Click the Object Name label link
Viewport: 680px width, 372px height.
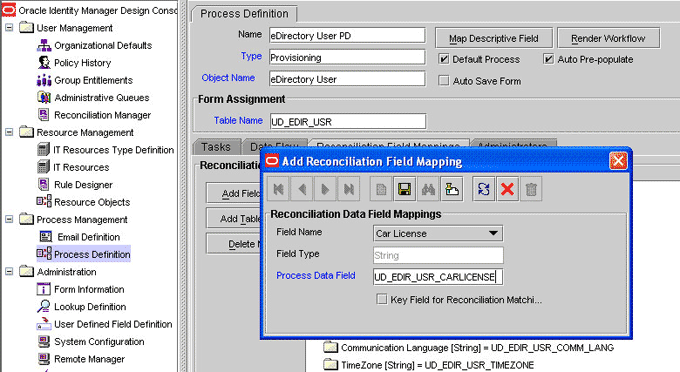[x=228, y=78]
